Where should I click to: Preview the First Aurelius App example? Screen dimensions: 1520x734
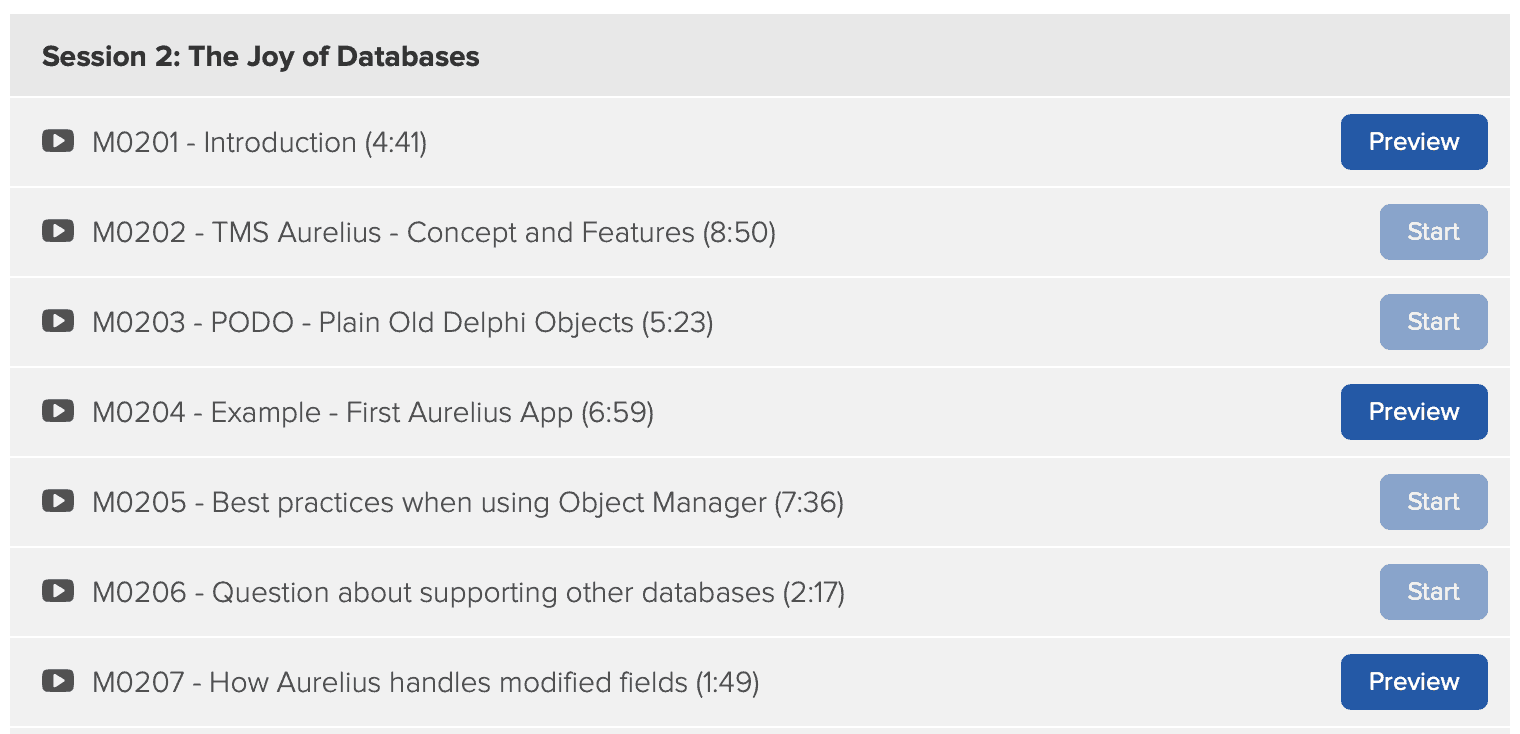click(x=1413, y=412)
